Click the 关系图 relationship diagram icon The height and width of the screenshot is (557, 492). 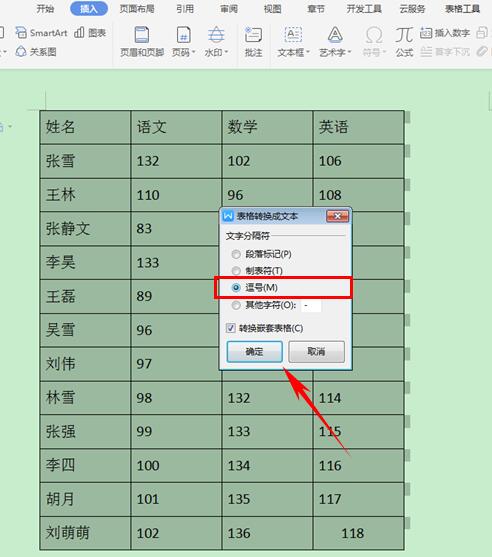[x=36, y=52]
